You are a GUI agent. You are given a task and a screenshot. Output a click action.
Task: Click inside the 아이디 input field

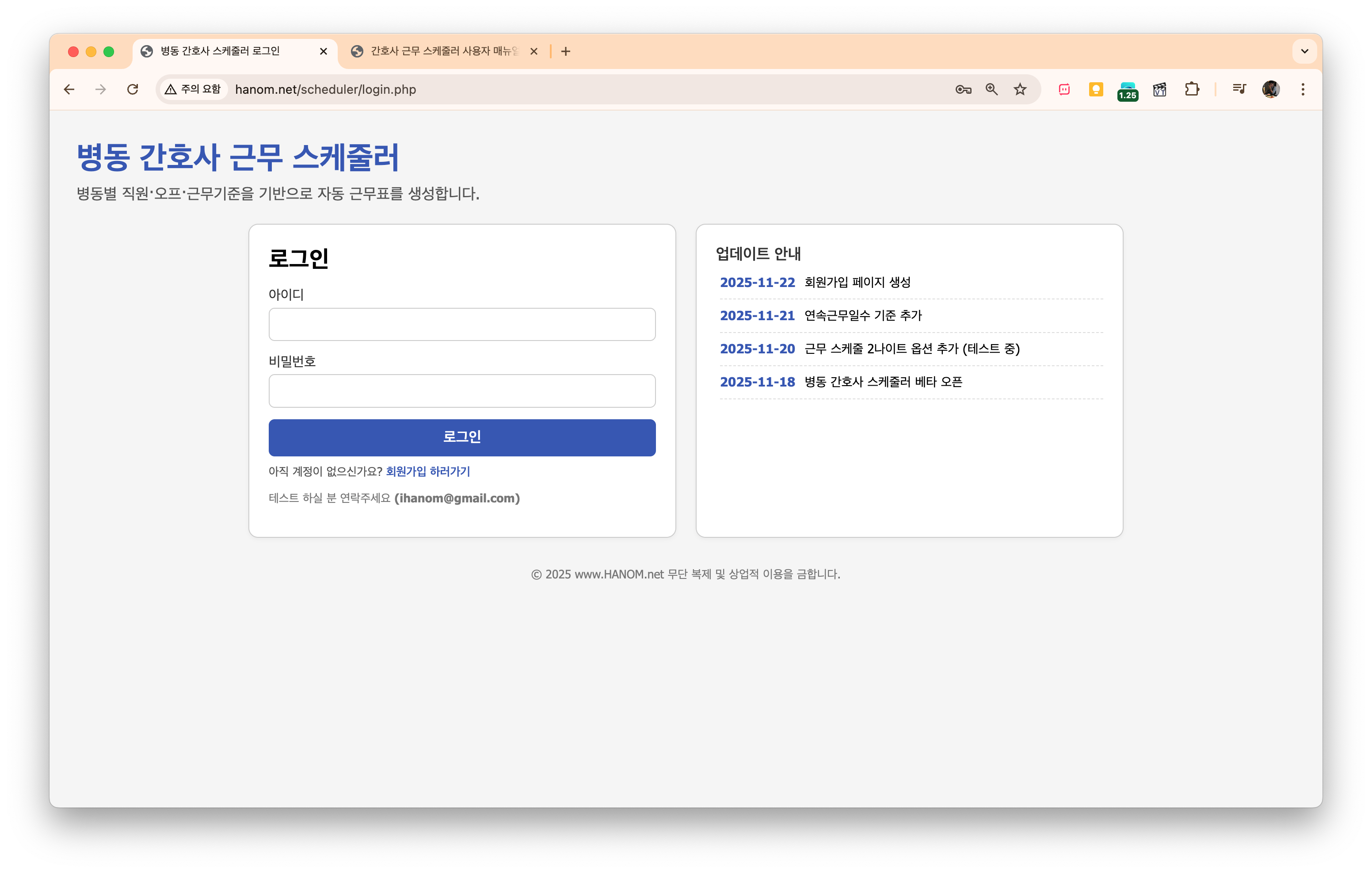point(462,324)
